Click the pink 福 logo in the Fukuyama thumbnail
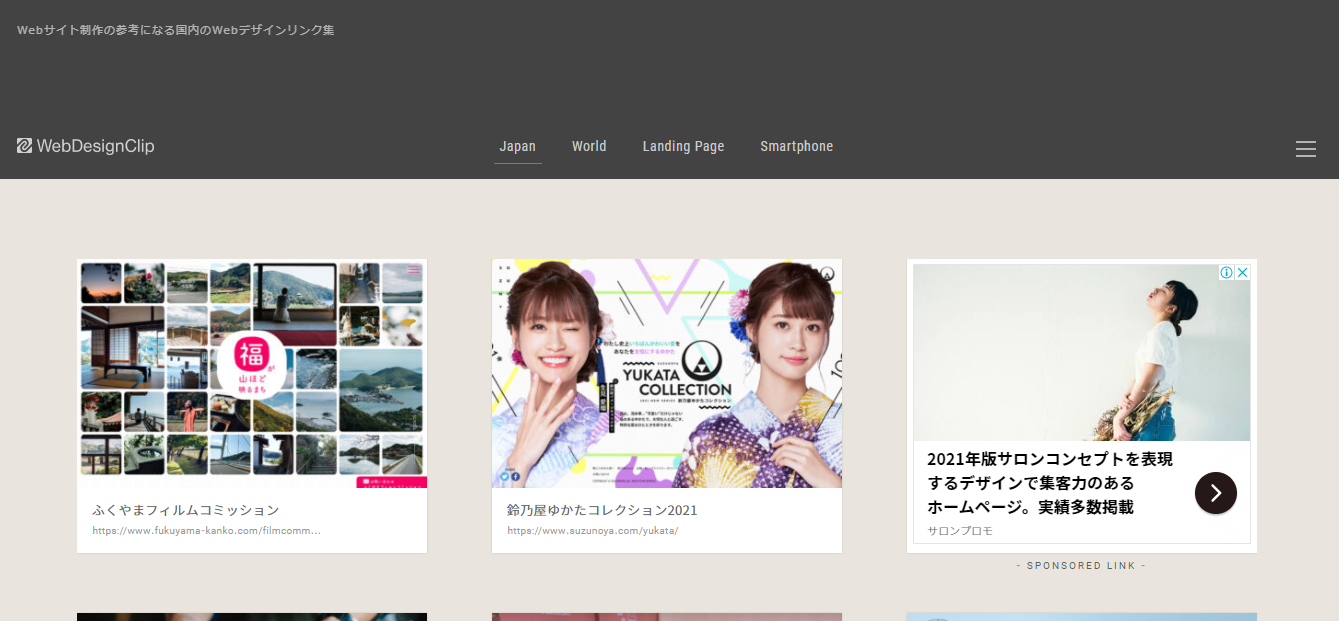 coord(254,362)
